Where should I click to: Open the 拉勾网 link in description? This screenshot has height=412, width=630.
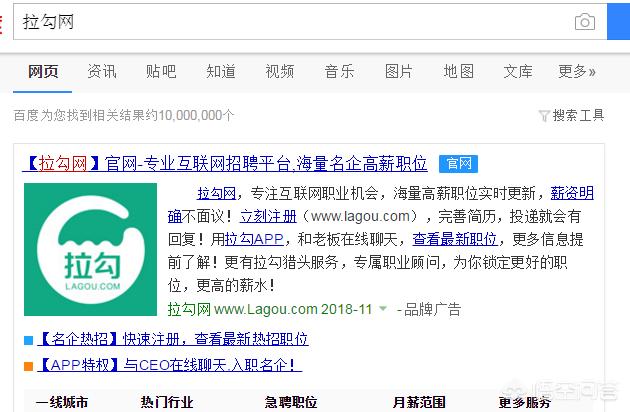[x=216, y=194]
